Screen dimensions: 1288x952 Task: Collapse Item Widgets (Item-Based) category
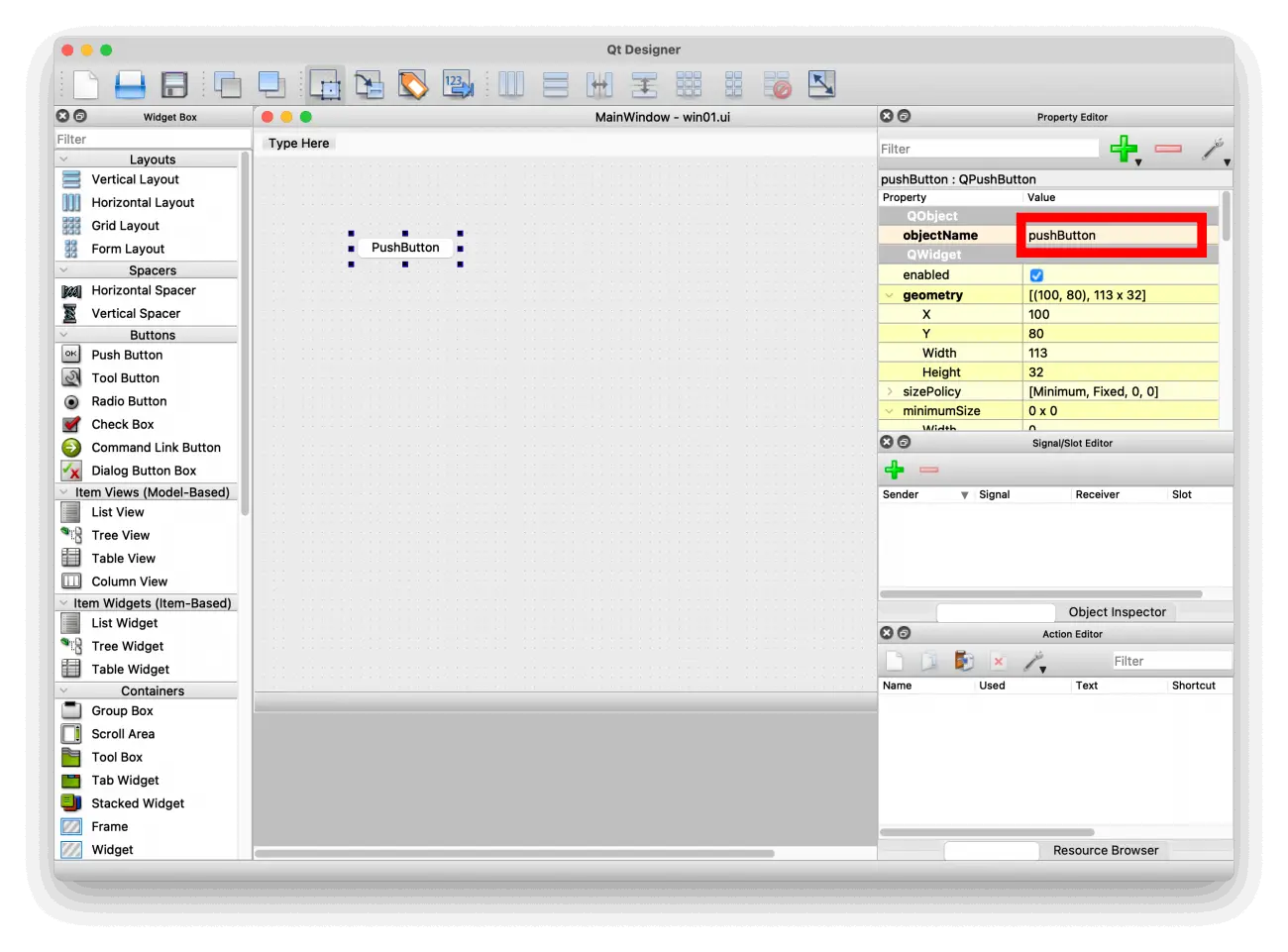click(64, 603)
